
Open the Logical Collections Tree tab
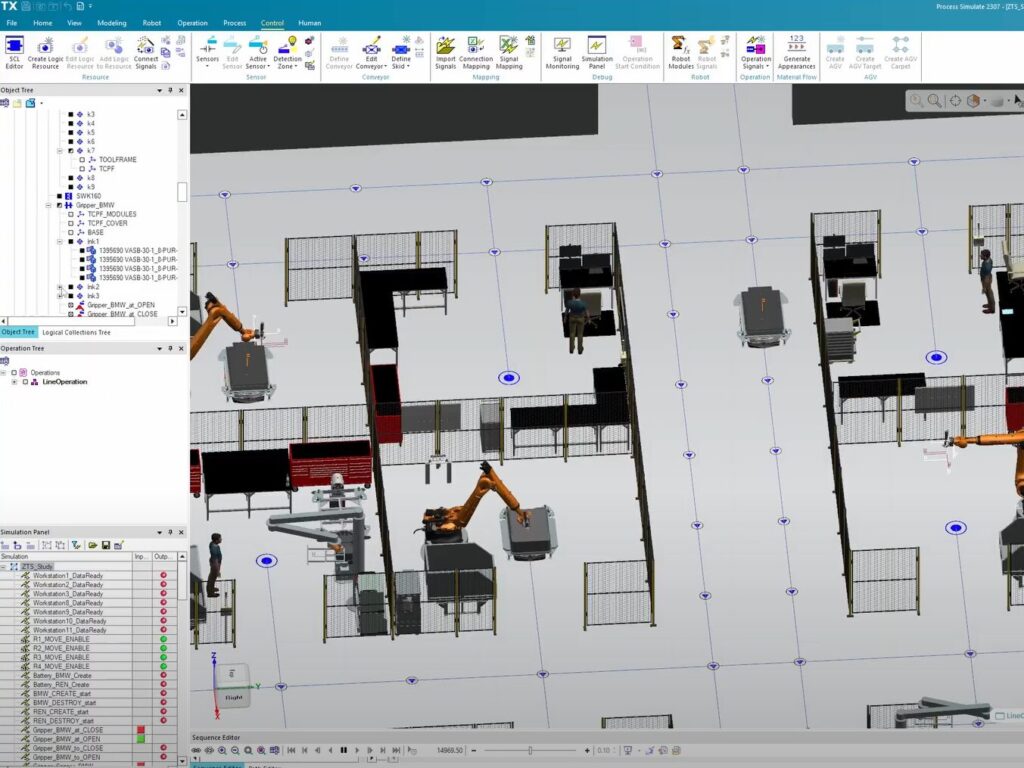(x=78, y=331)
